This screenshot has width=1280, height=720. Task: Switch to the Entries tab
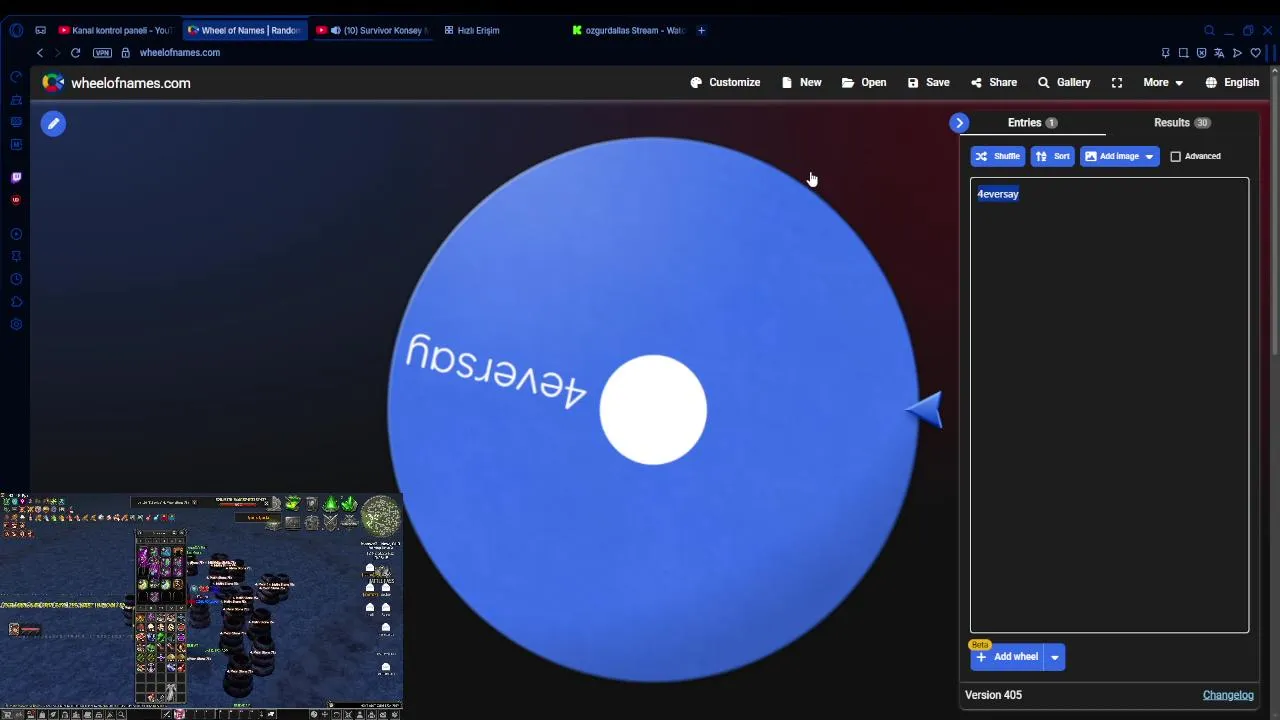point(1032,123)
